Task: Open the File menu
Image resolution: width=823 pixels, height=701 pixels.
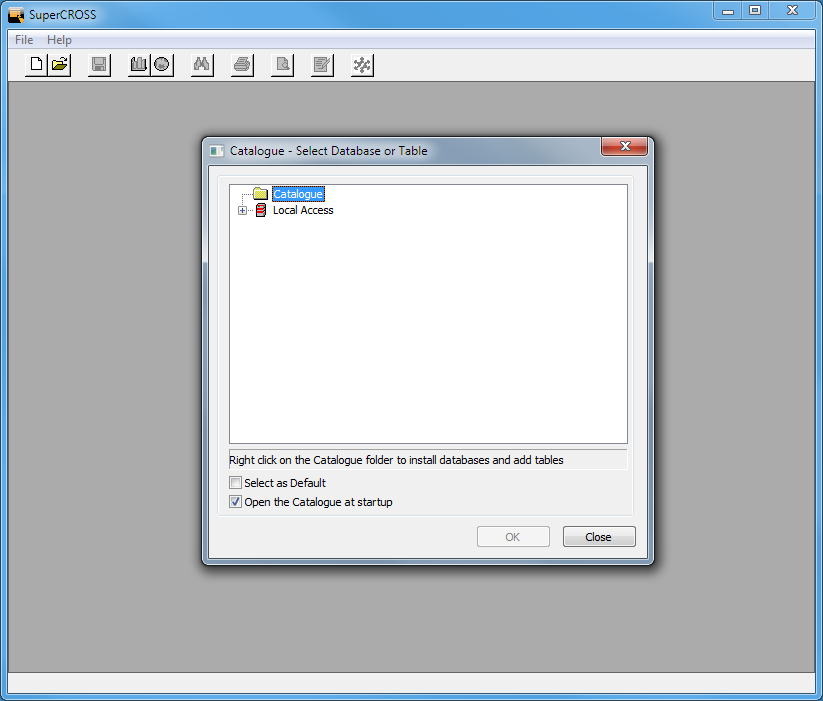Action: [x=24, y=40]
